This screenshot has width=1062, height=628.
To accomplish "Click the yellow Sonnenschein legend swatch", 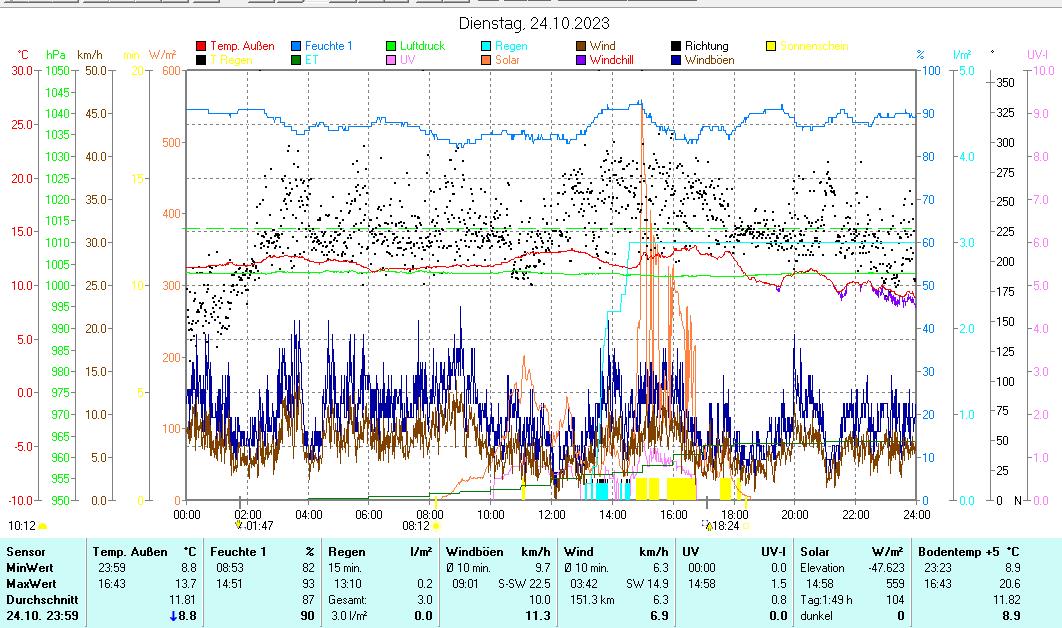I will 771,46.
